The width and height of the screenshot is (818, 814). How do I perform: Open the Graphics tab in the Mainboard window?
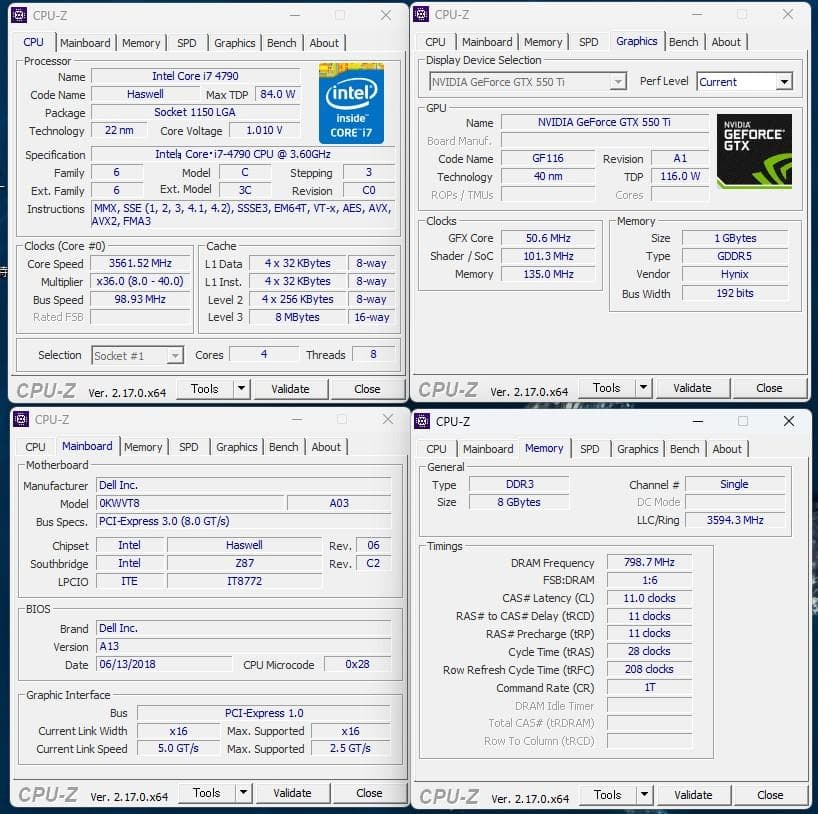click(236, 447)
